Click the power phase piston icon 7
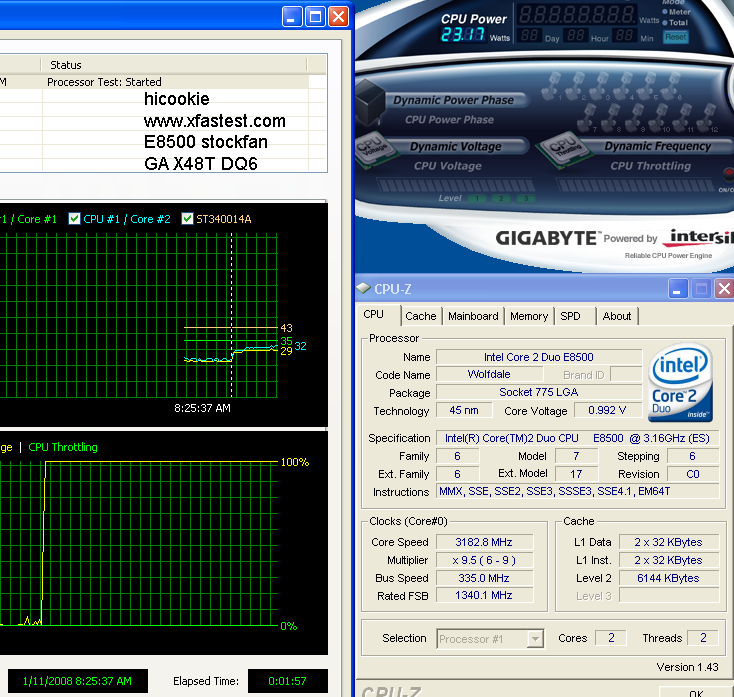734x697 pixels. [x=587, y=117]
